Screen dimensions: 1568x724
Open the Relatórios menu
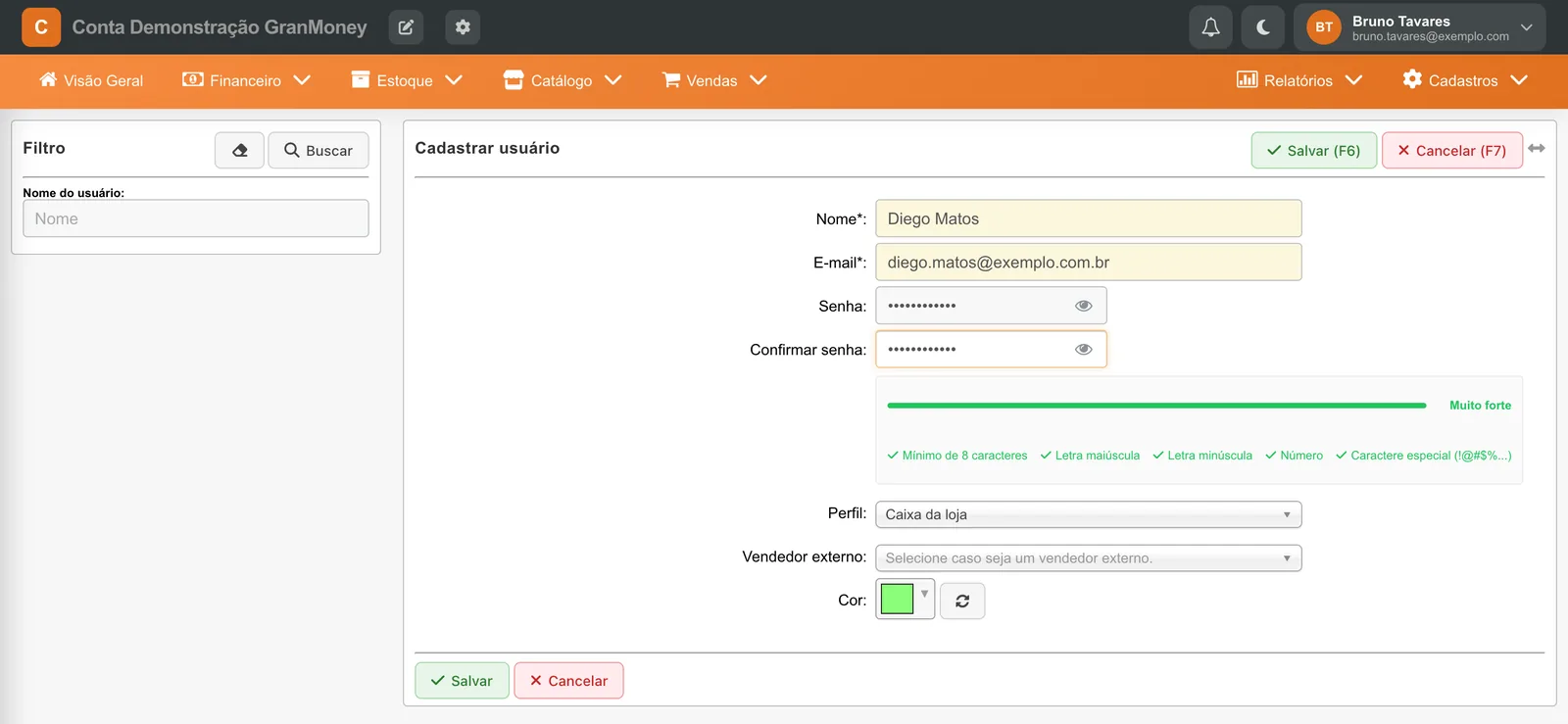[x=1299, y=80]
